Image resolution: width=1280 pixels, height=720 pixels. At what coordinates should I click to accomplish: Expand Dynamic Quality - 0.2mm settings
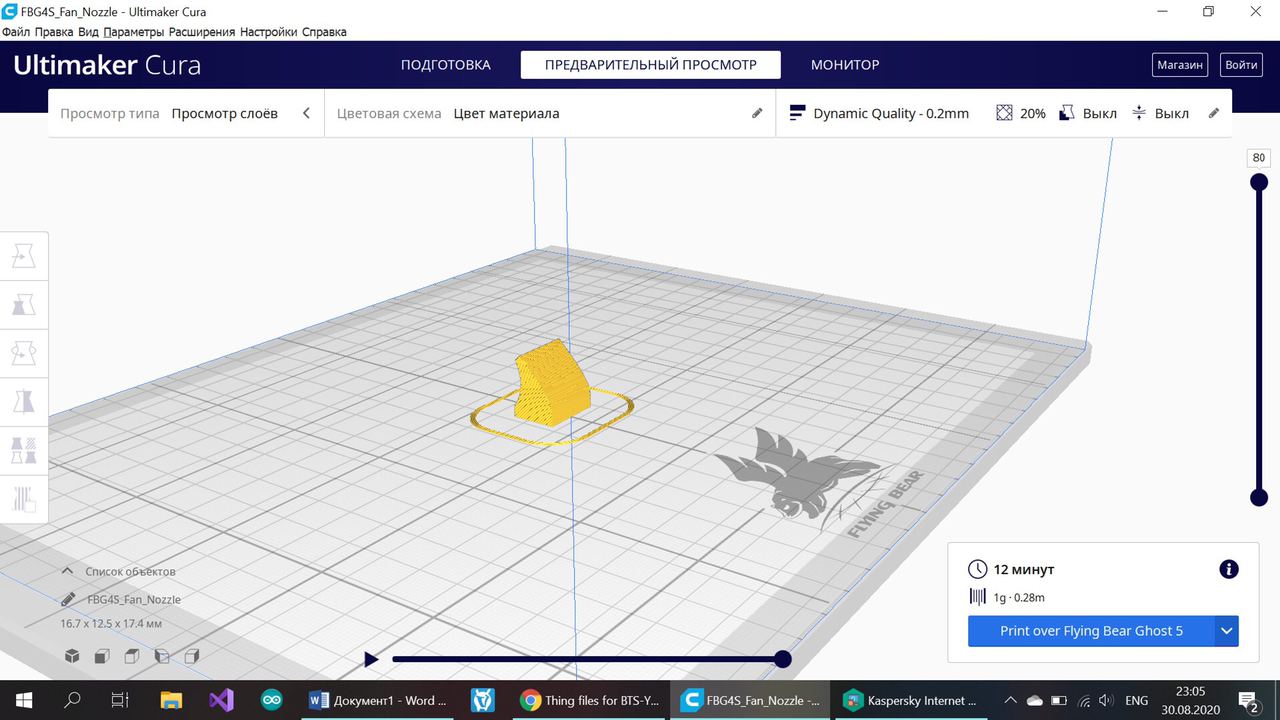tap(891, 113)
